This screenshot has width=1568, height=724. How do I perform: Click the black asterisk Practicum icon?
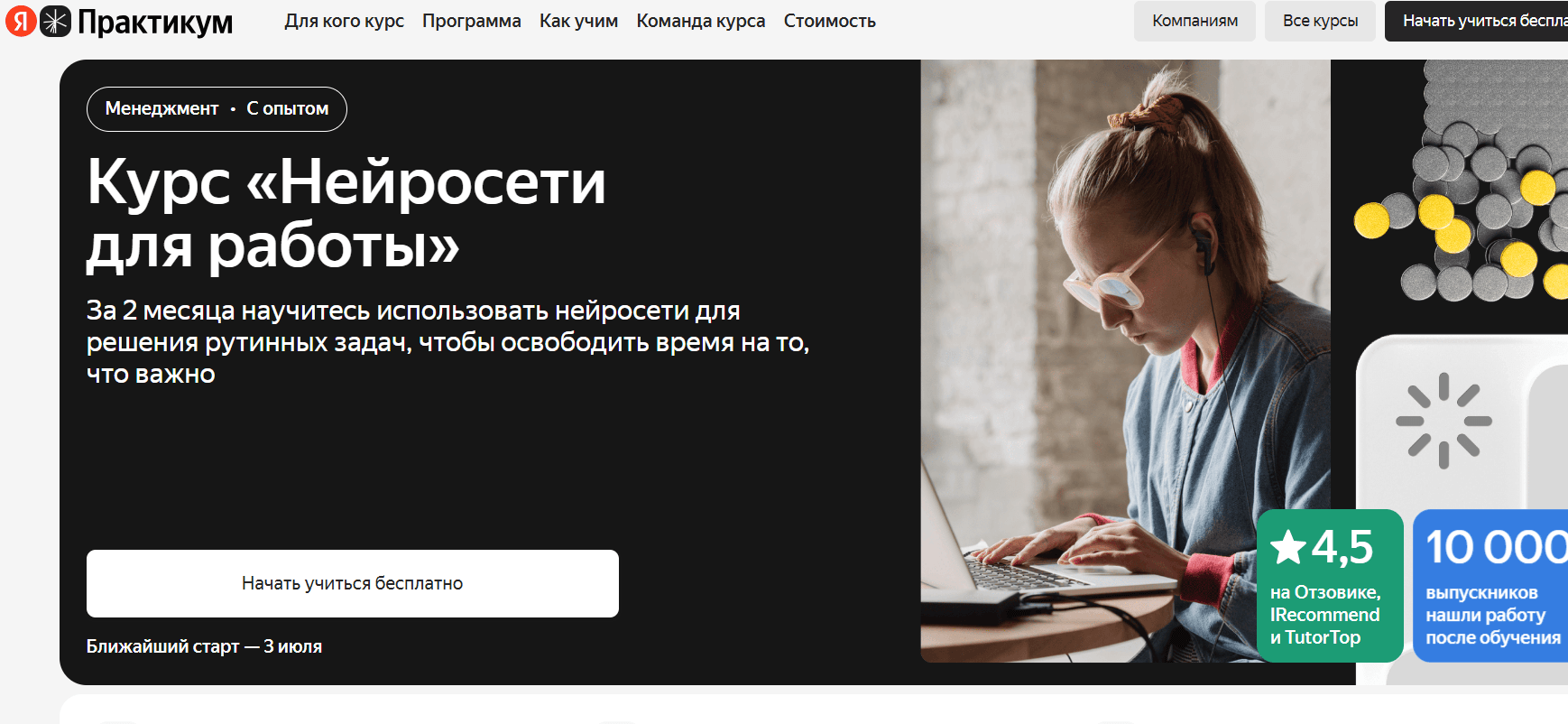[55, 21]
